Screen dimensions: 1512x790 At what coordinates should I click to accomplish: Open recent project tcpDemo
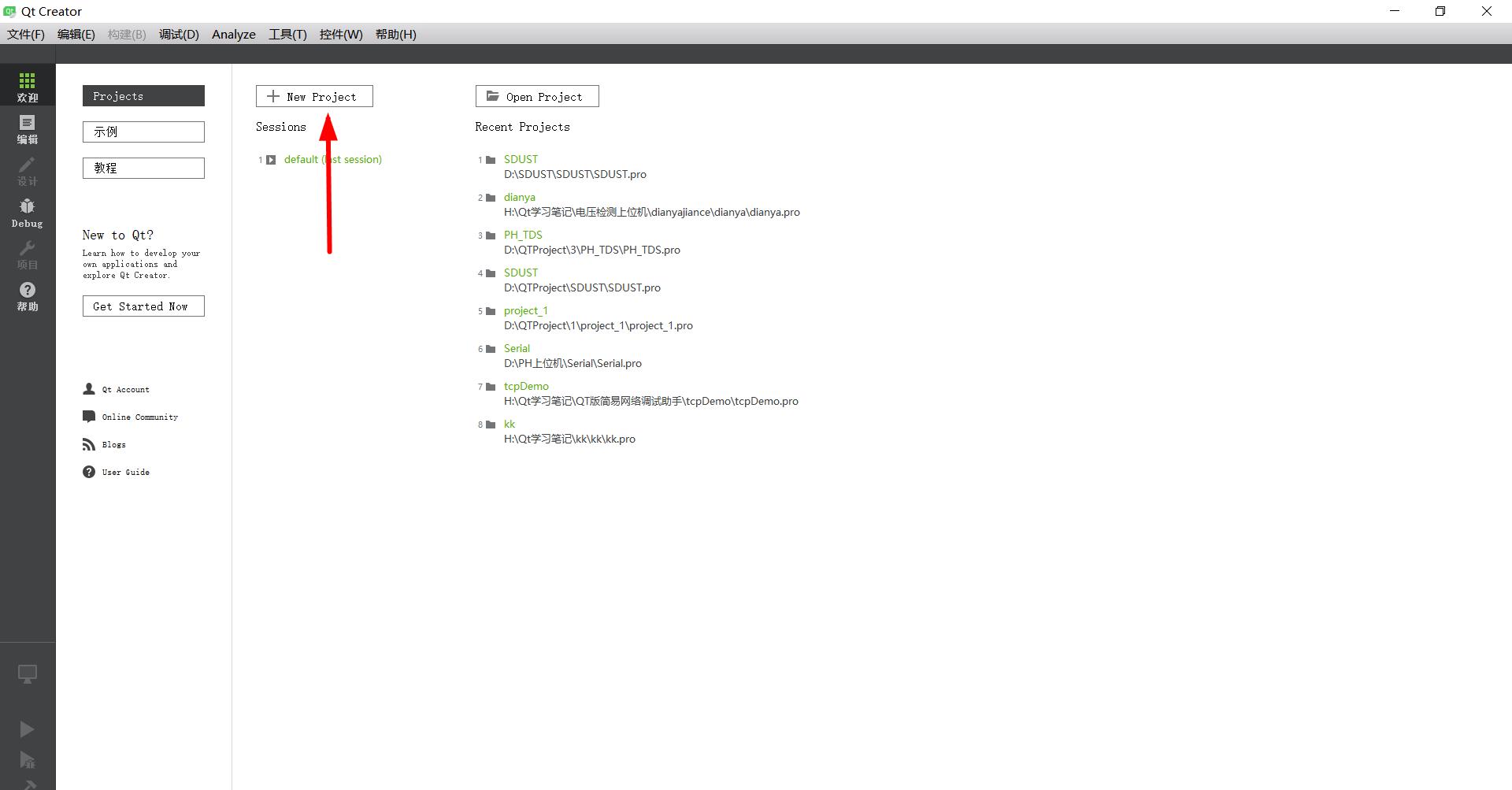[x=526, y=386]
